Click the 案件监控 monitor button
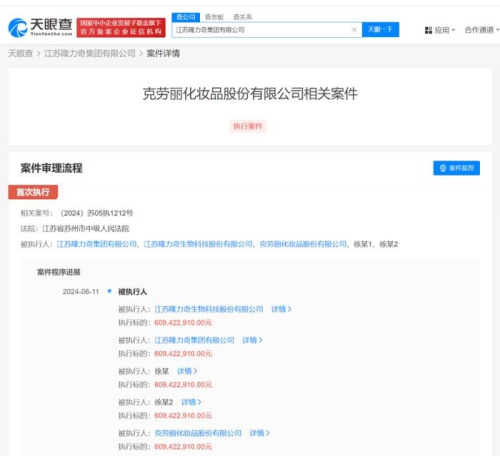500x456 pixels. [456, 168]
